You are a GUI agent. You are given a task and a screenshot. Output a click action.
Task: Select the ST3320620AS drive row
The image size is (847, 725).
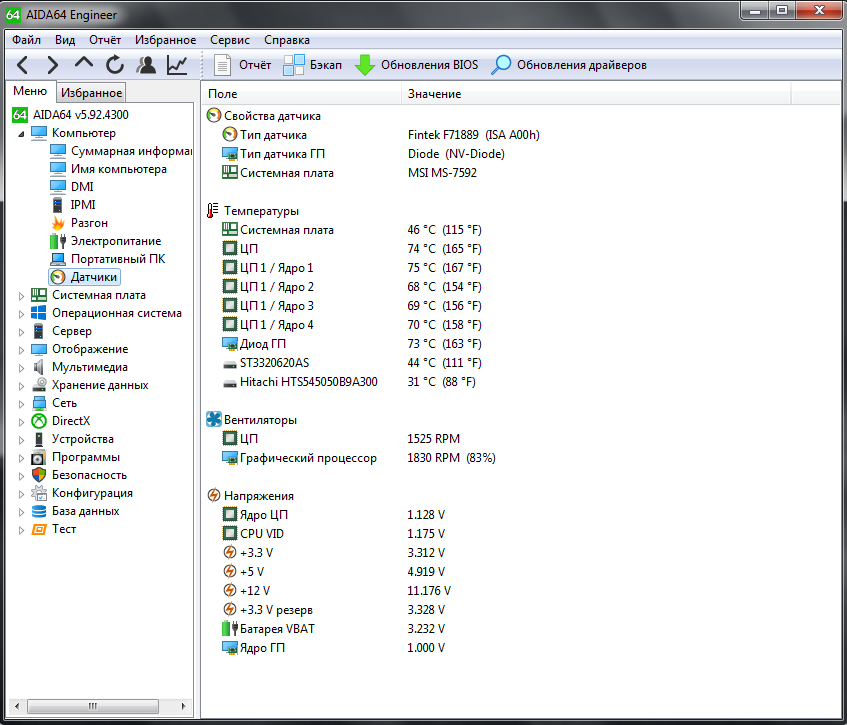(352, 362)
